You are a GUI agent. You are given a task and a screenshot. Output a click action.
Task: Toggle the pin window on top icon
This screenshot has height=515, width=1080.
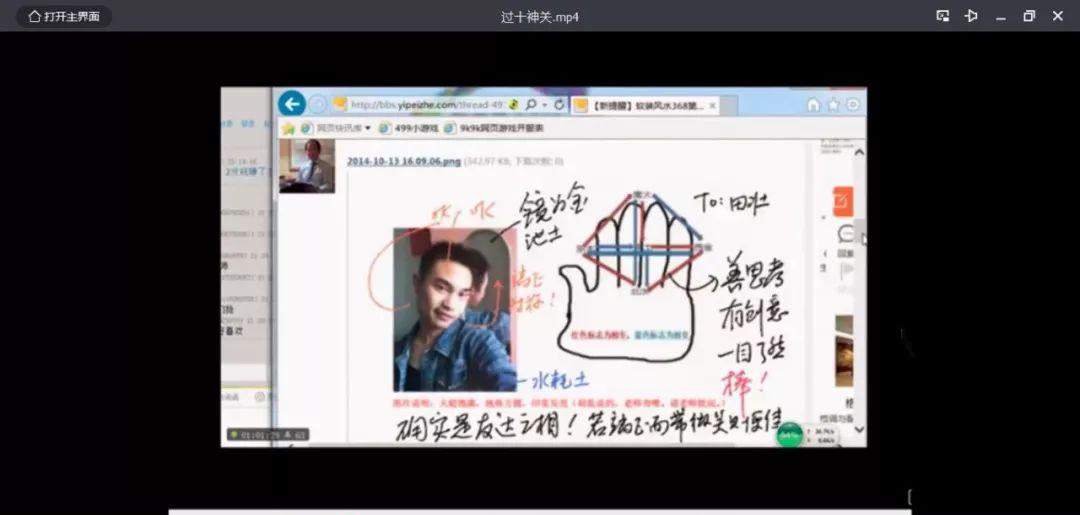(971, 16)
